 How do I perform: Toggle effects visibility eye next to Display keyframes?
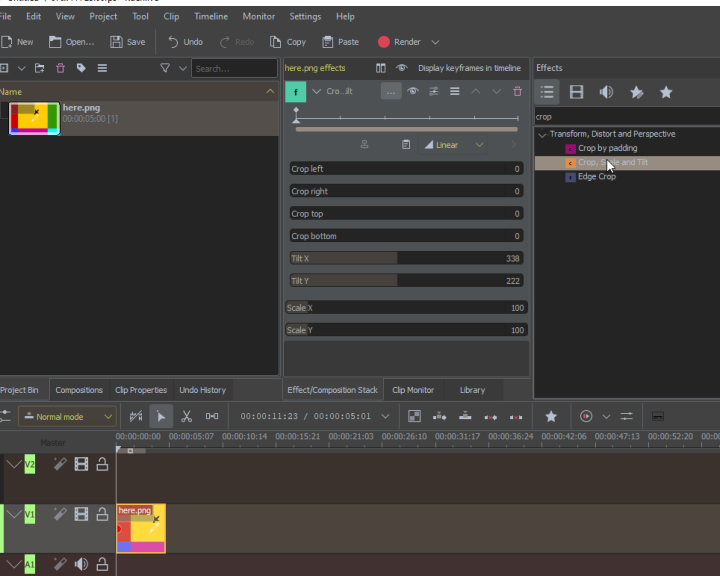pyautogui.click(x=401, y=68)
